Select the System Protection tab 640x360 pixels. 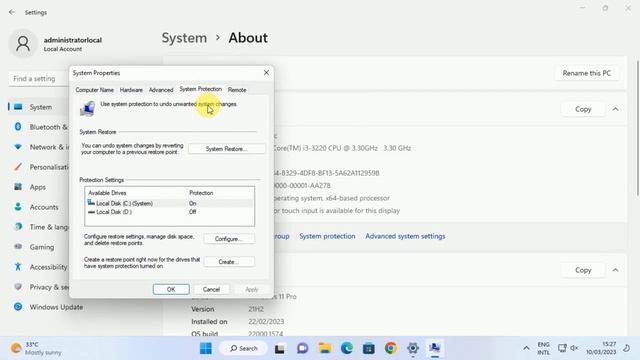coord(200,89)
